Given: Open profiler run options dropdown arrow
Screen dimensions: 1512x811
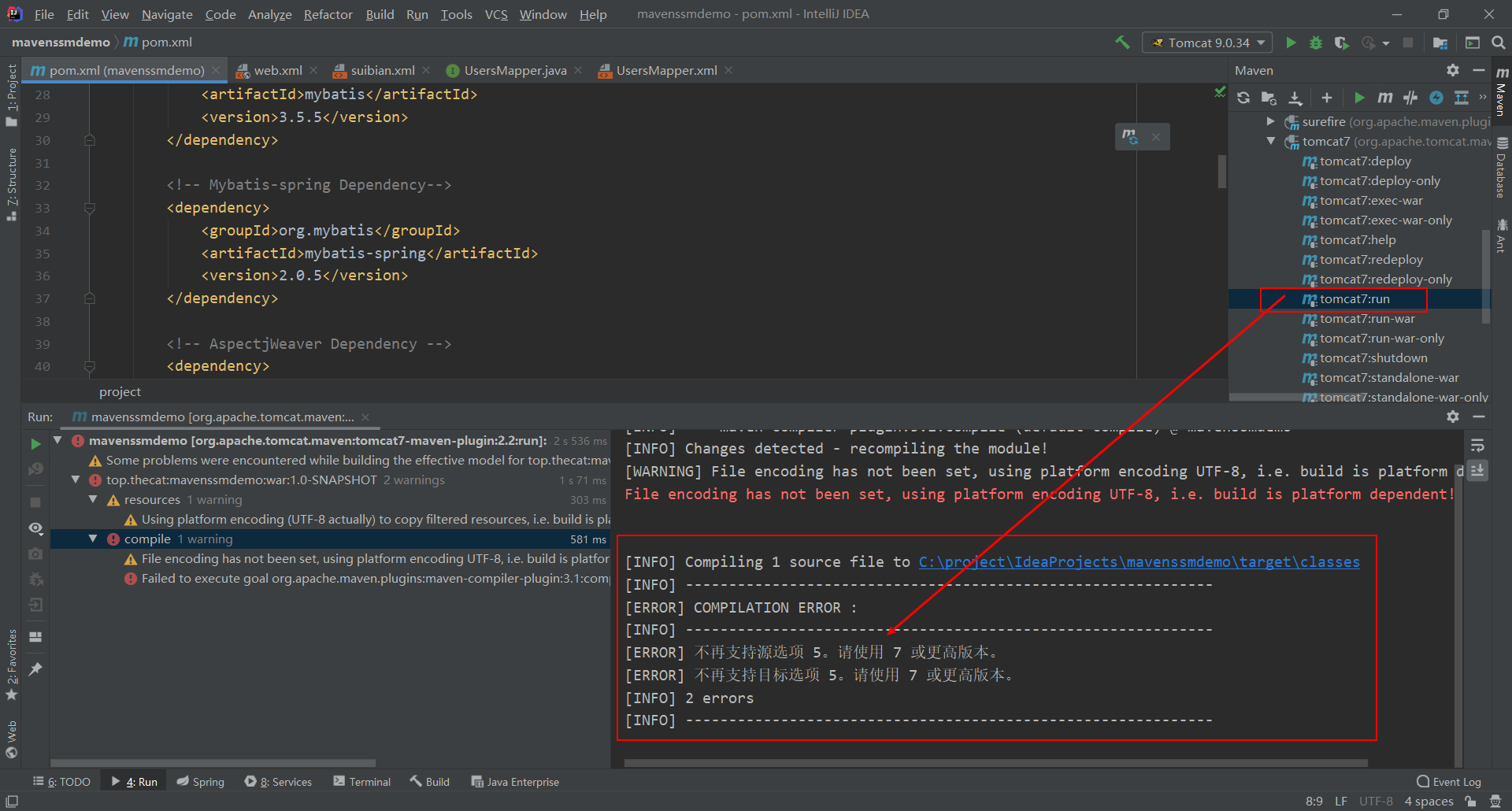Looking at the screenshot, I should click(x=1386, y=43).
